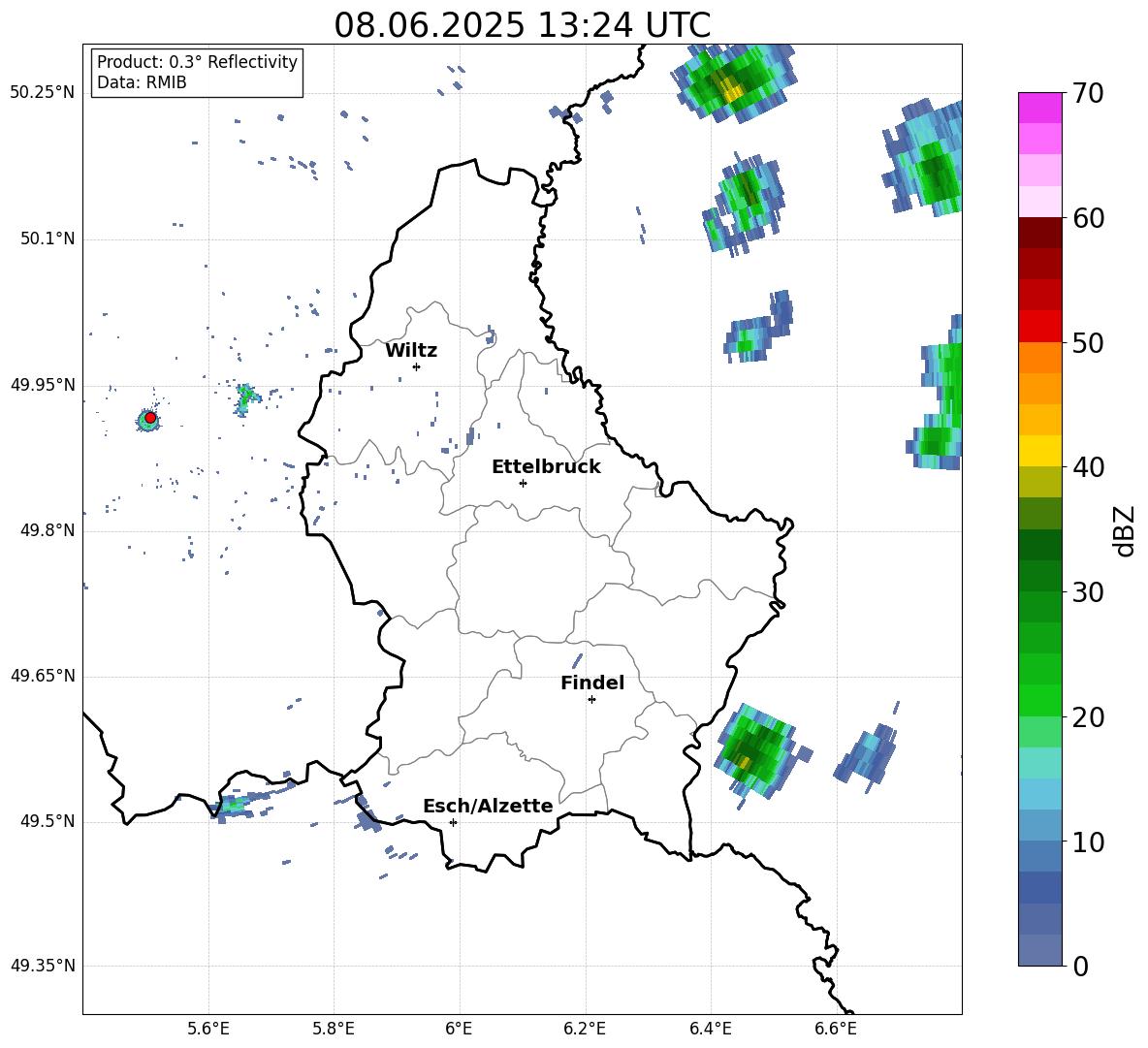Click the 6.6°E longitude label
This screenshot has height=1048, width=1148.
click(836, 1029)
